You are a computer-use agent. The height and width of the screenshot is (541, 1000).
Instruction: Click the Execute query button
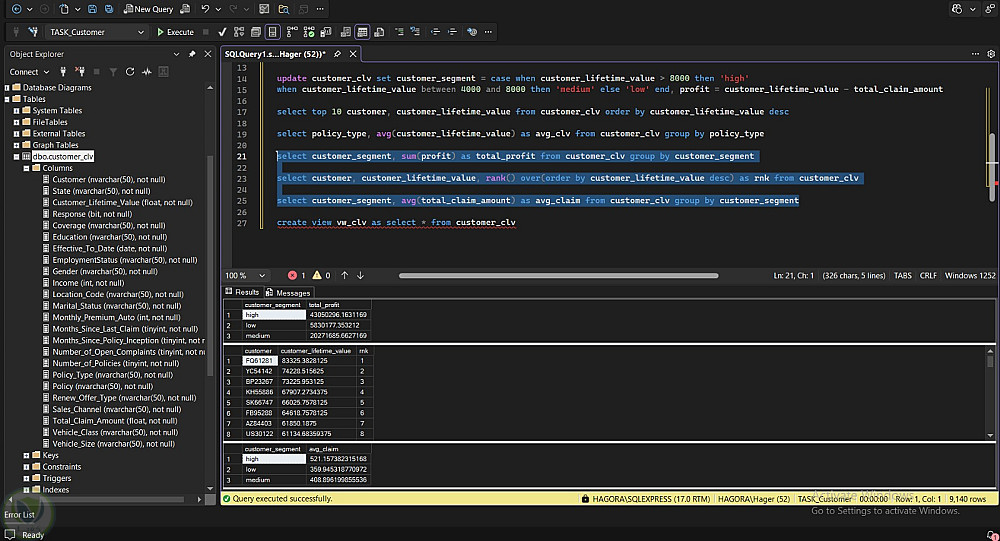click(175, 32)
